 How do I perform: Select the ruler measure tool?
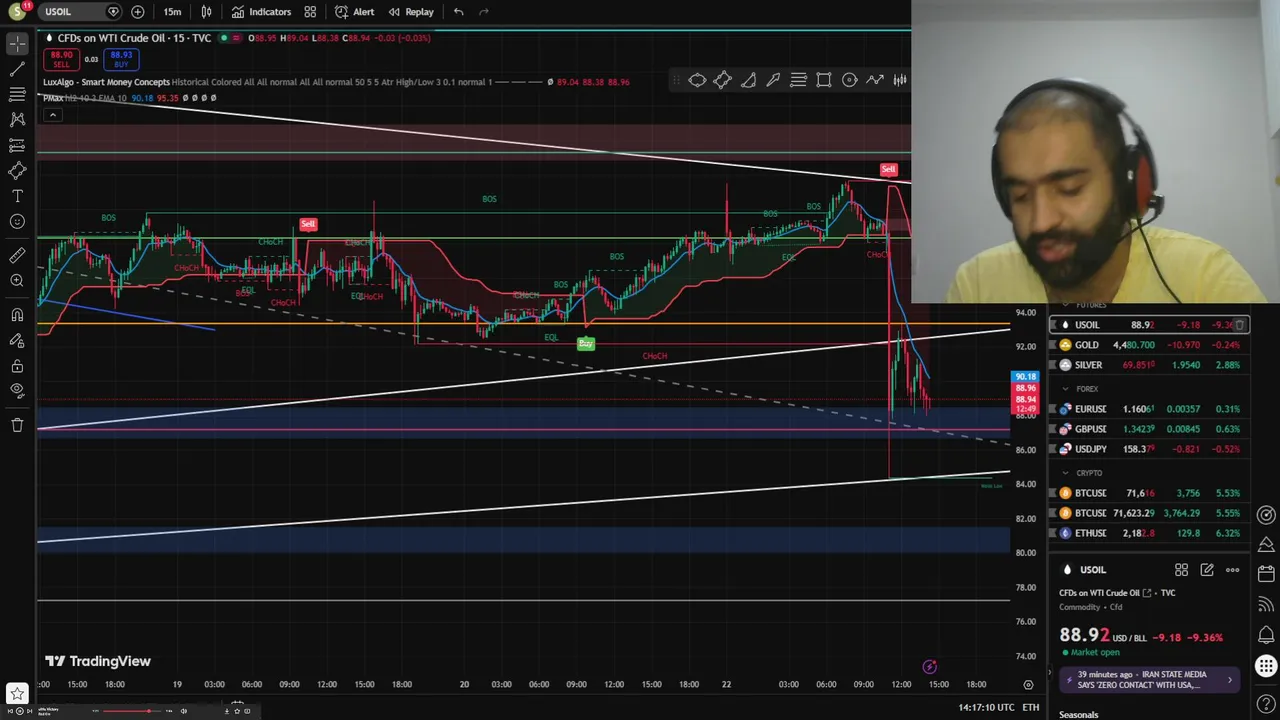[x=17, y=256]
